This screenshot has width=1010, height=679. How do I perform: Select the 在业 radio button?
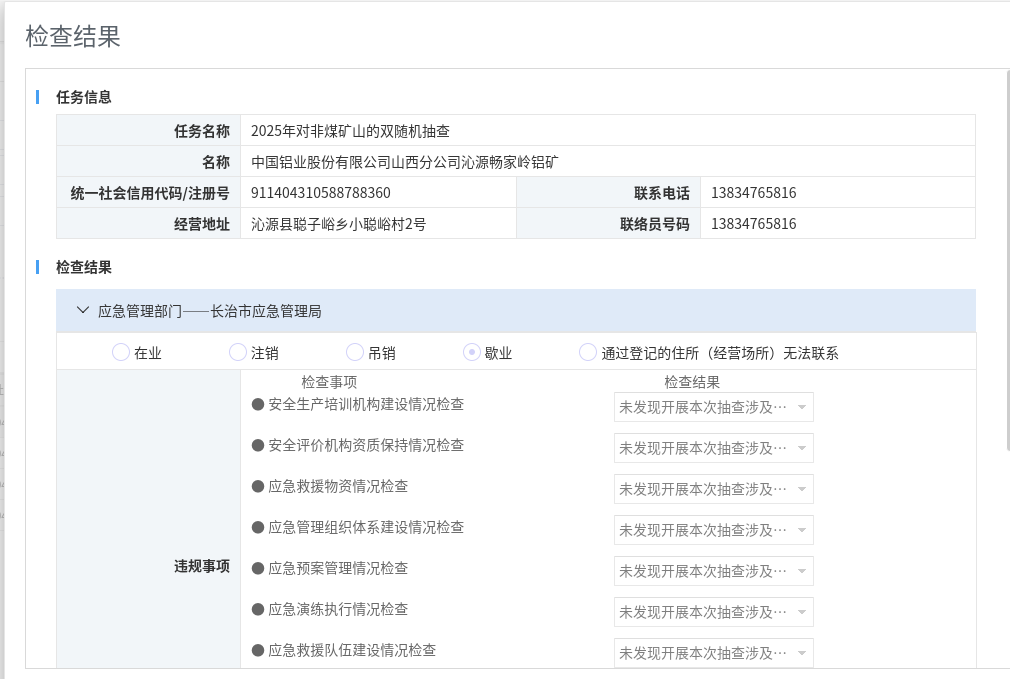pyautogui.click(x=121, y=352)
